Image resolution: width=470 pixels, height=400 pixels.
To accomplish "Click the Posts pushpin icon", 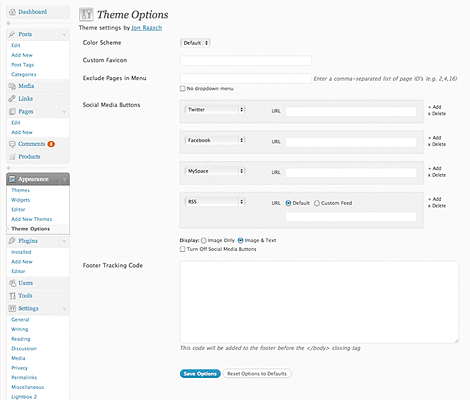I will click(x=12, y=34).
